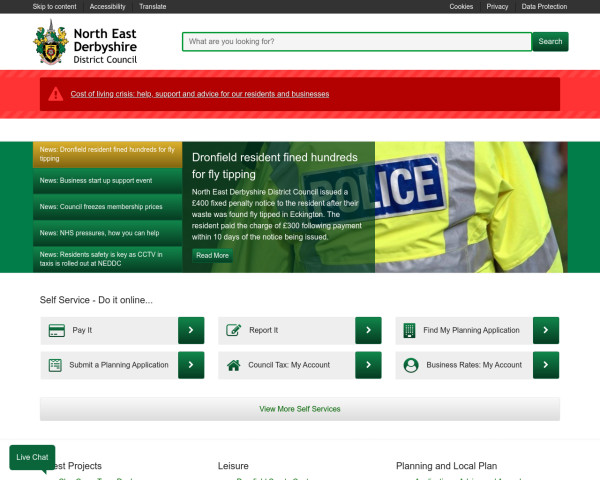Open the Live Chat widget

[32, 457]
